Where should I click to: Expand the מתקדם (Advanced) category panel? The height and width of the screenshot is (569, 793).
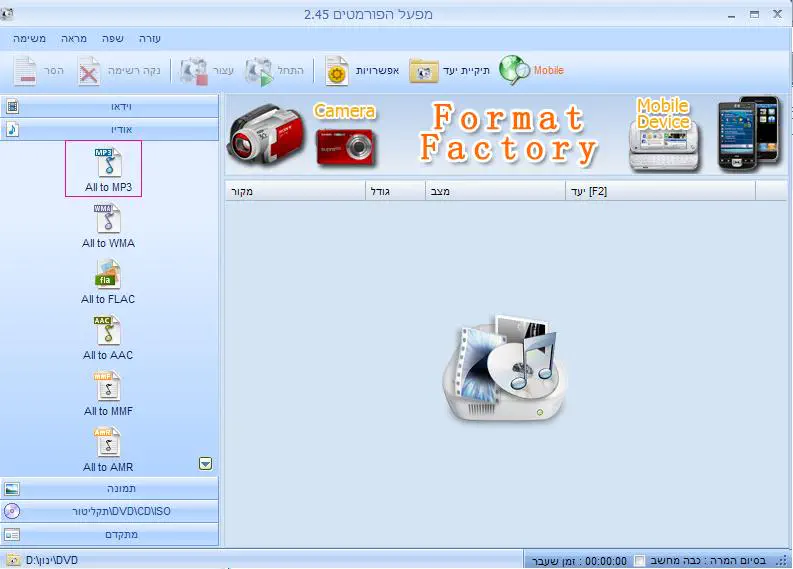pos(110,534)
